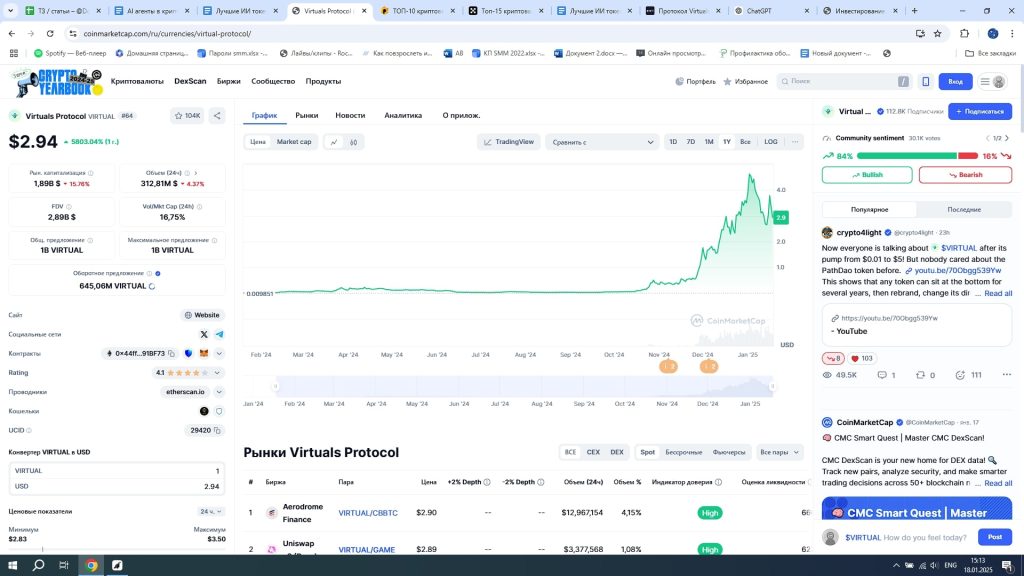Set chart range to 7D
The width and height of the screenshot is (1024, 576).
(690, 142)
